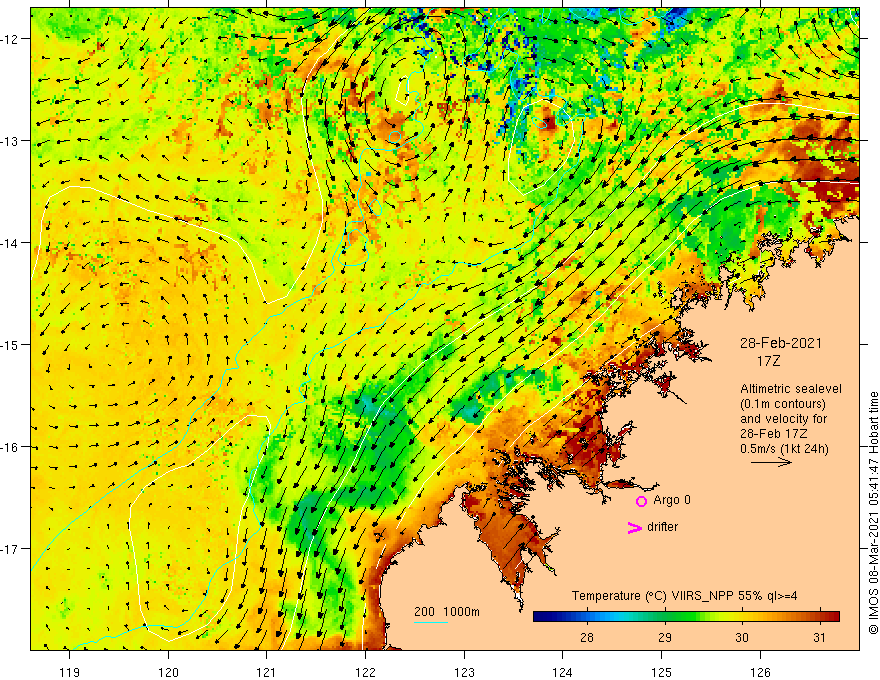Click latitude axis label -13

tap(10, 141)
